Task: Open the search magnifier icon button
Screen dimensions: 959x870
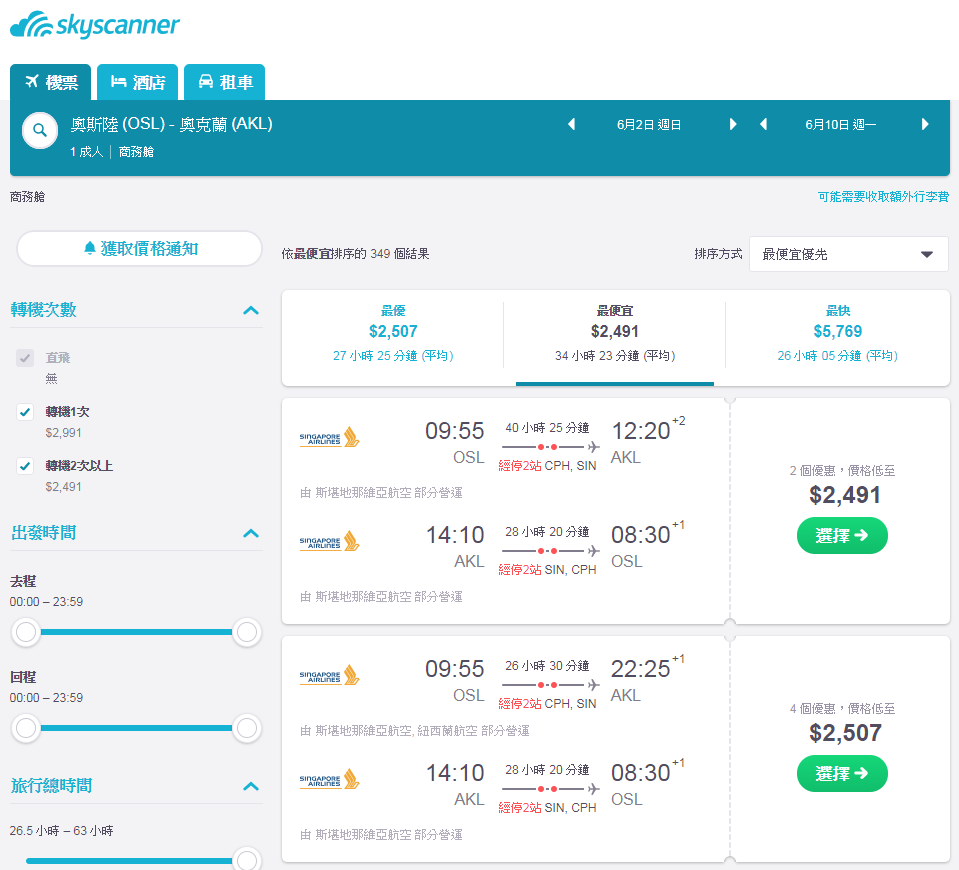Action: [x=40, y=130]
